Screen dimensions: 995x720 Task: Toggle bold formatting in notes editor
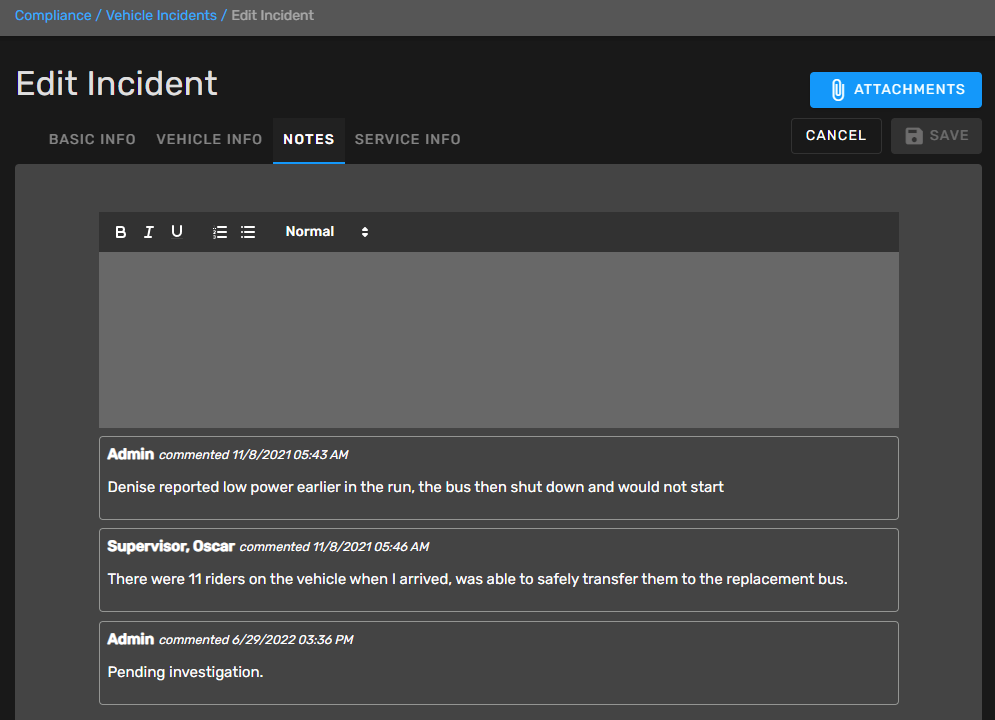(121, 232)
